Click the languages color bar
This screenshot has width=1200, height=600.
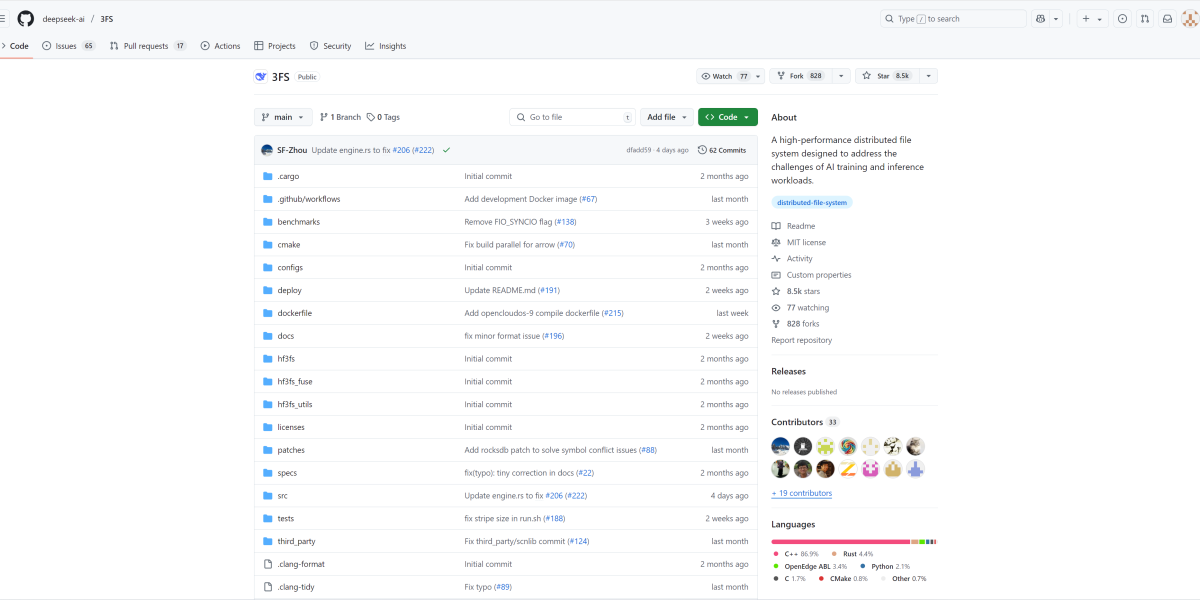click(x=854, y=541)
